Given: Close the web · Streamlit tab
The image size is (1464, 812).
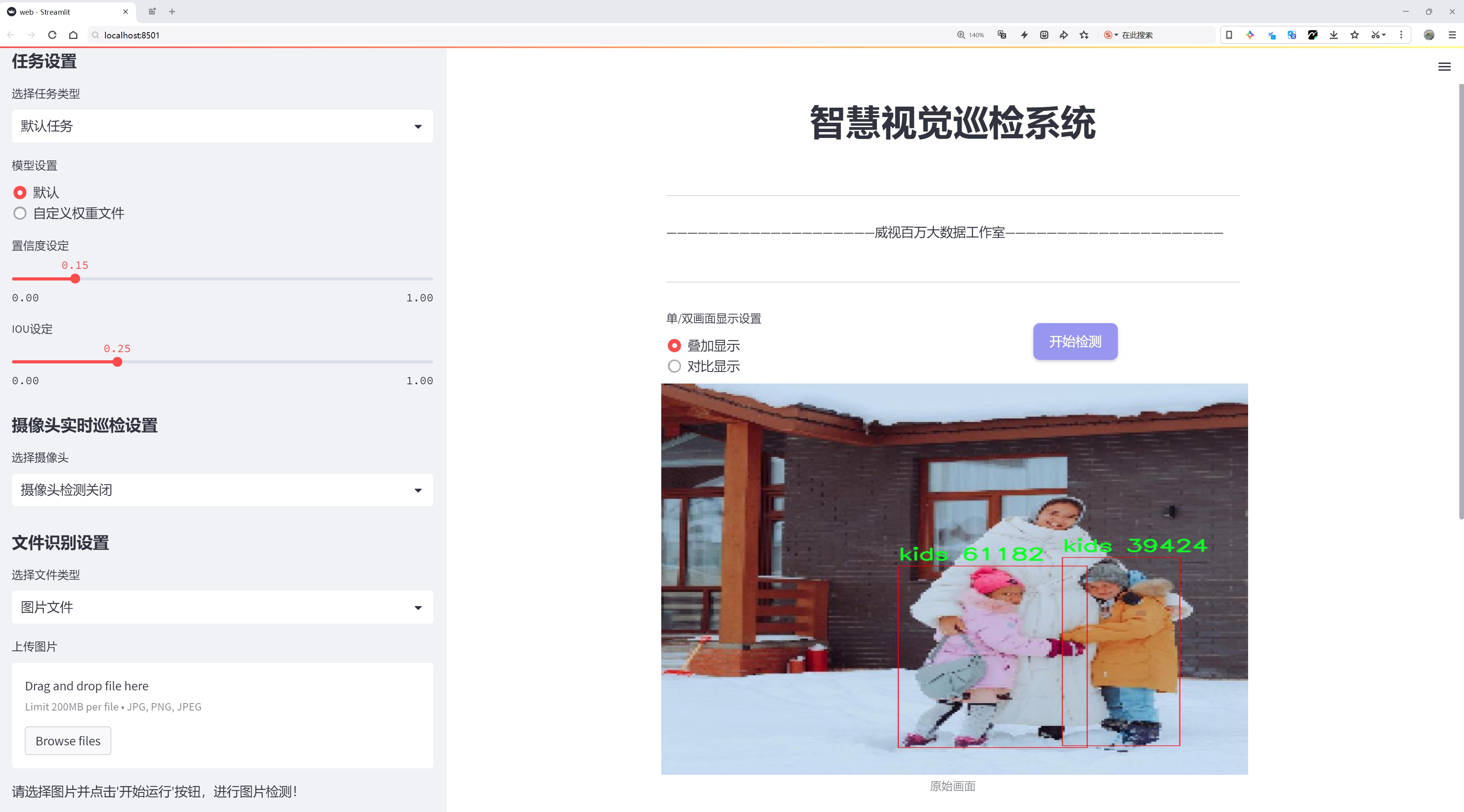Looking at the screenshot, I should pyautogui.click(x=126, y=11).
